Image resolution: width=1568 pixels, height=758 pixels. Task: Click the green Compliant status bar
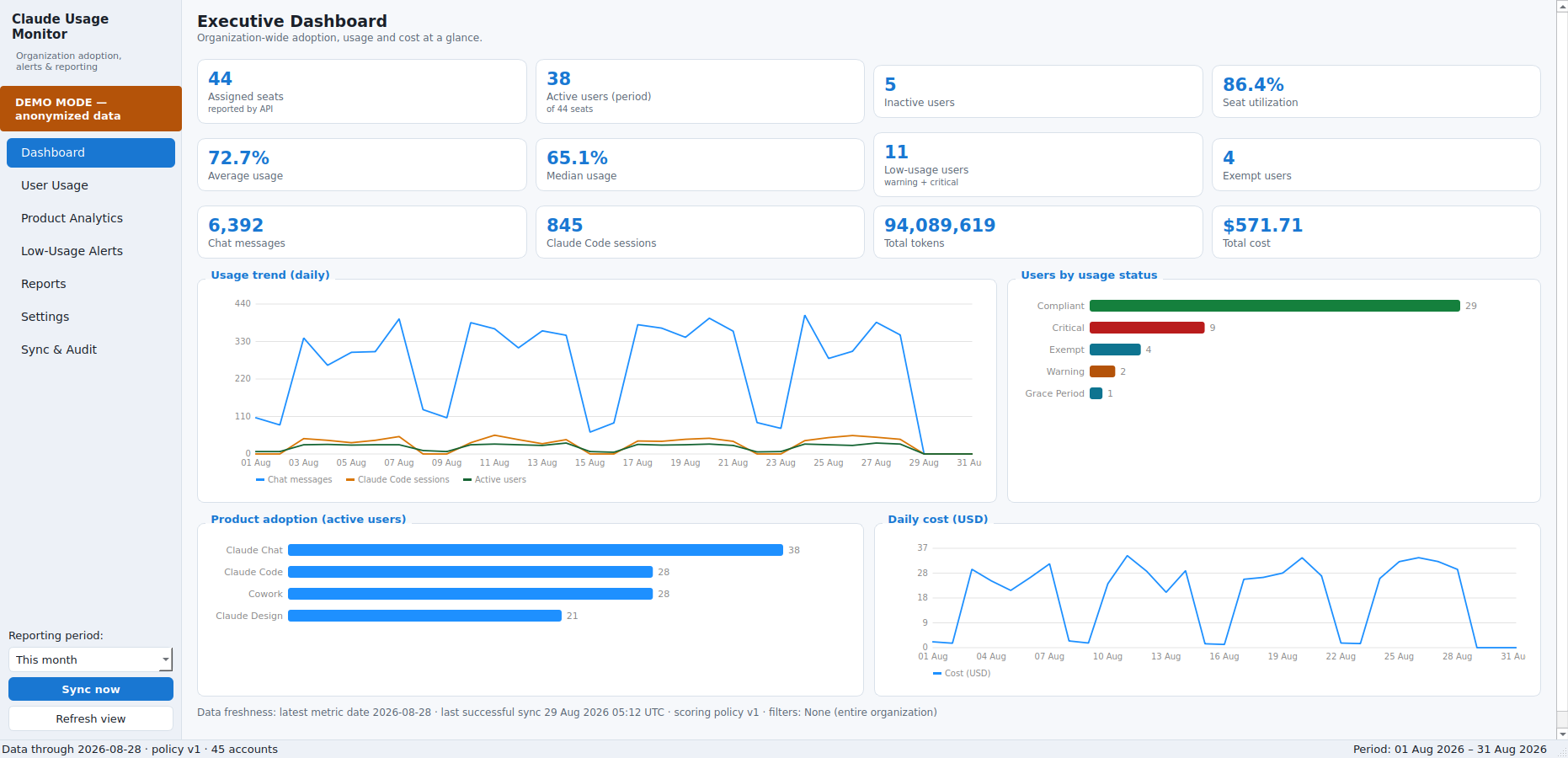[x=1274, y=306]
